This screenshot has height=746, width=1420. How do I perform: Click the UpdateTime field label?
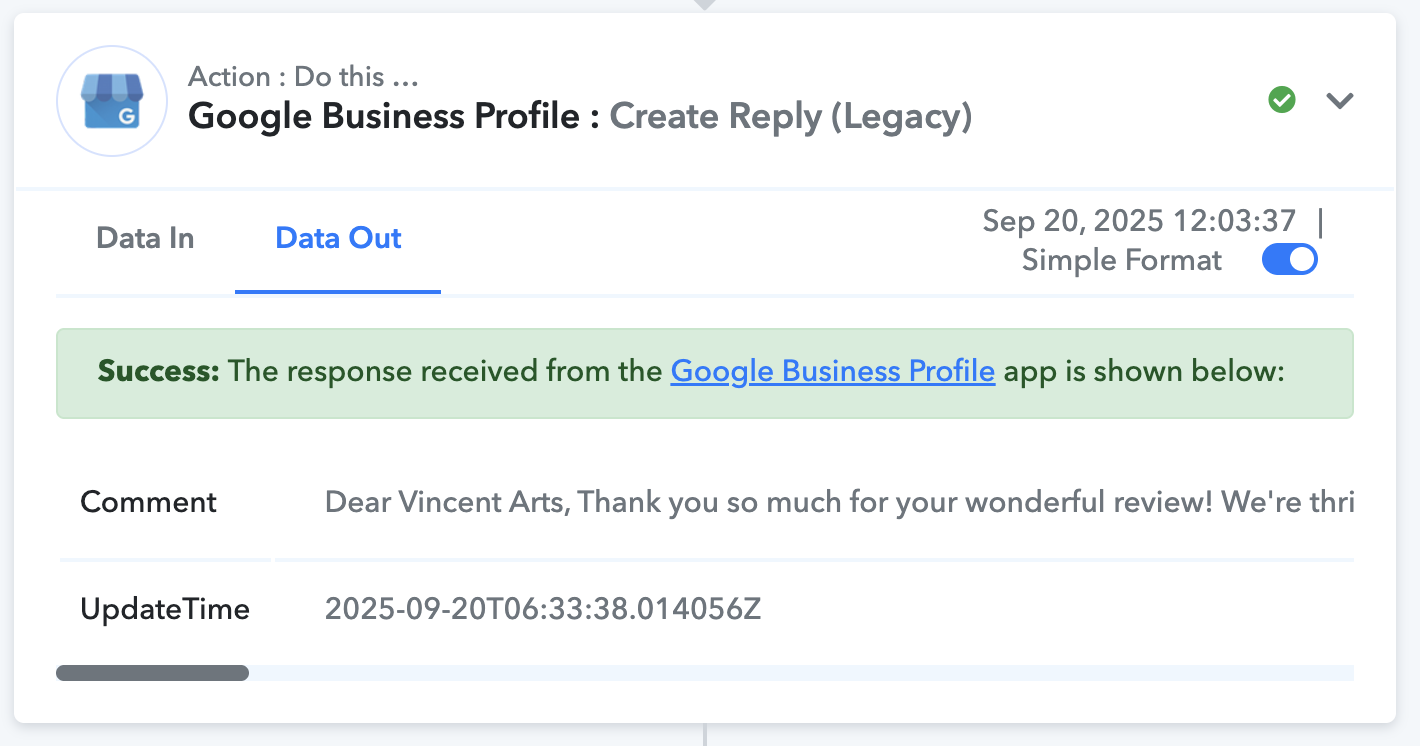pos(165,608)
